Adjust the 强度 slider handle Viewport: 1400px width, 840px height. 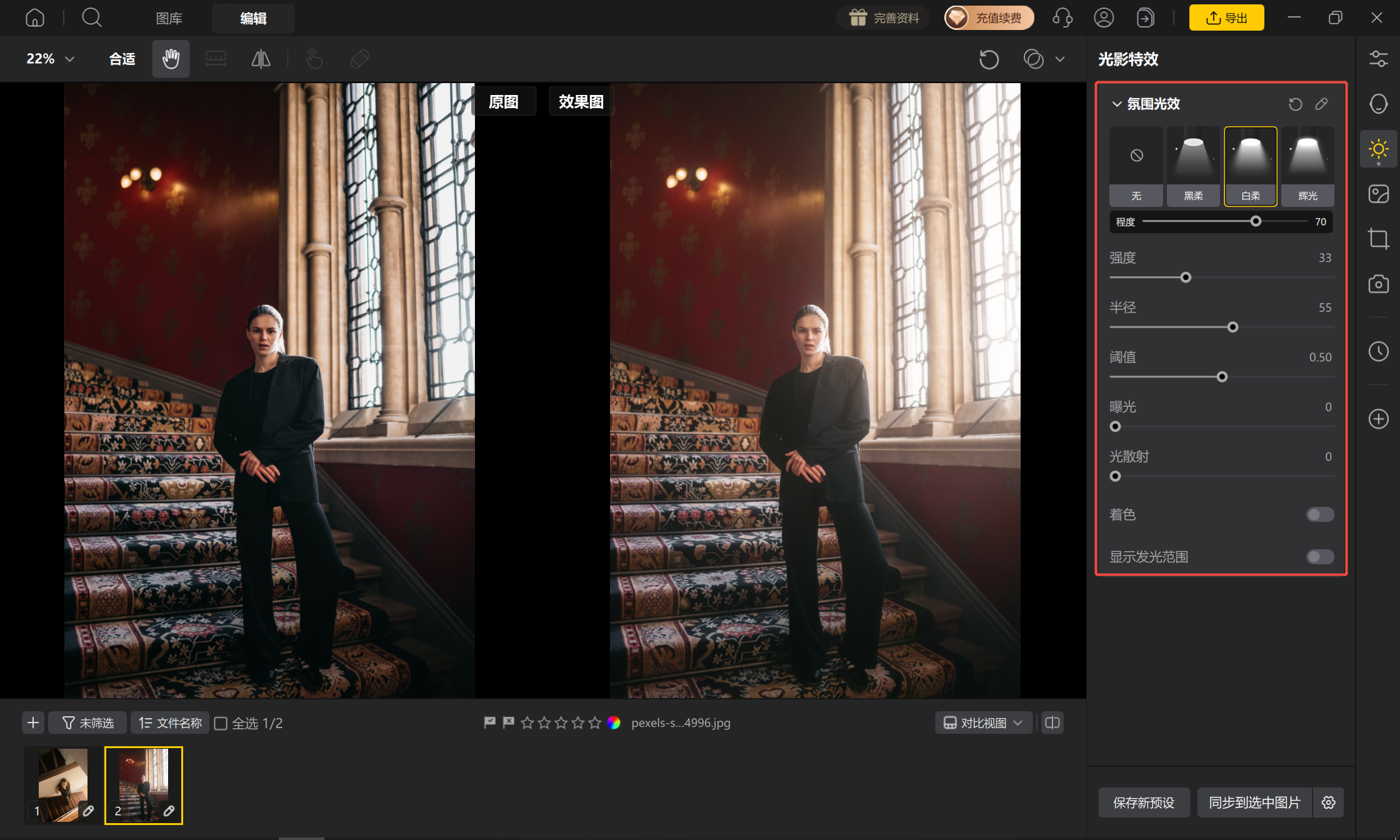coord(1186,277)
